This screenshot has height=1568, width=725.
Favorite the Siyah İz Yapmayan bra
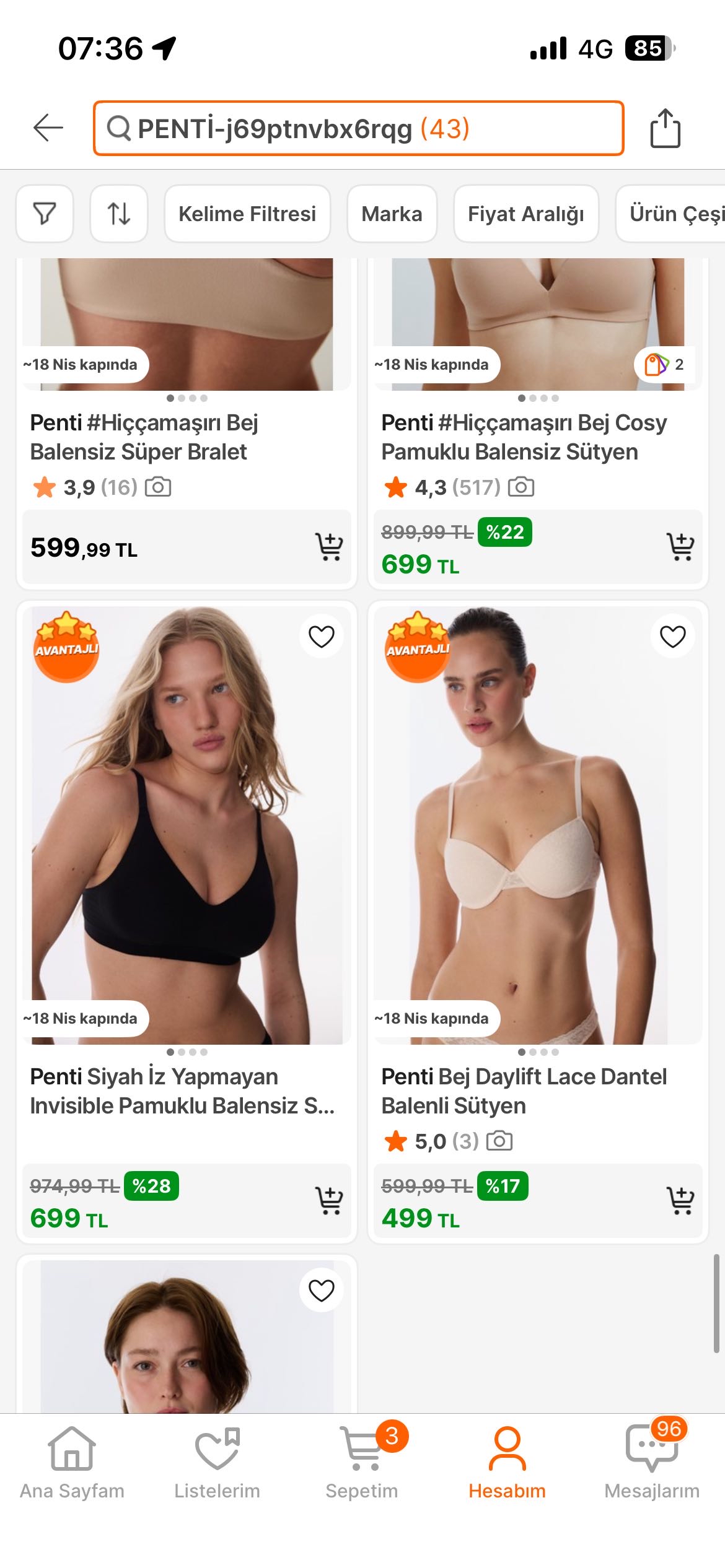[321, 637]
